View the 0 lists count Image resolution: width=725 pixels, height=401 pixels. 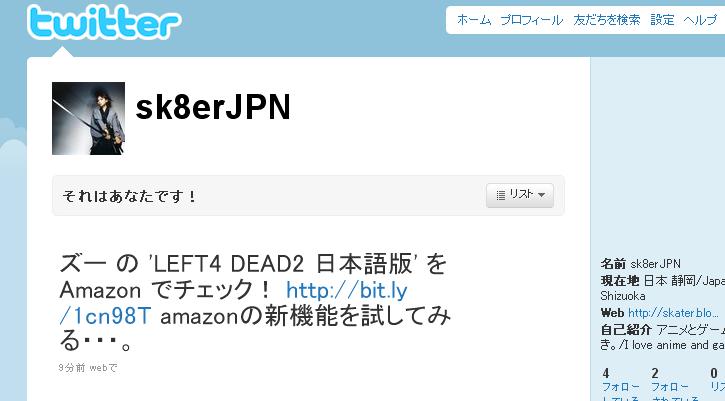tap(717, 384)
